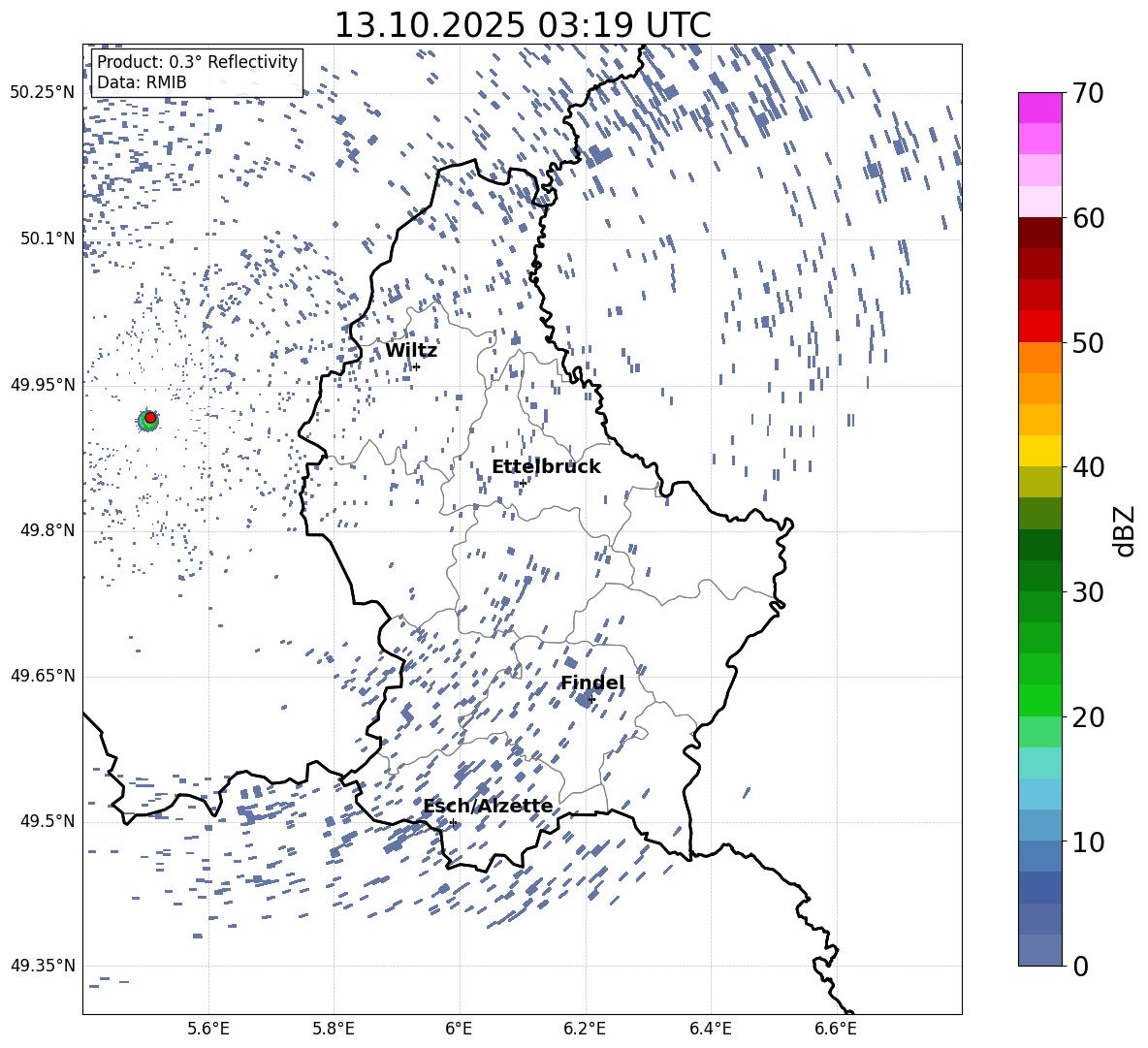Click the colorbar tick label 70
The height and width of the screenshot is (1048, 1148).
(1088, 93)
